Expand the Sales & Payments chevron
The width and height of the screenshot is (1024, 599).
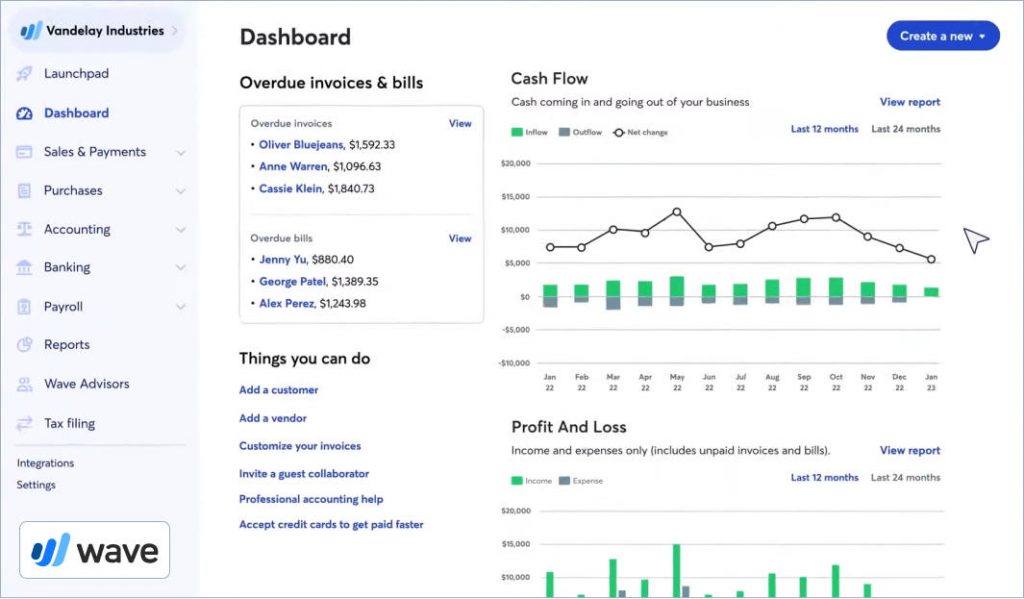click(181, 153)
